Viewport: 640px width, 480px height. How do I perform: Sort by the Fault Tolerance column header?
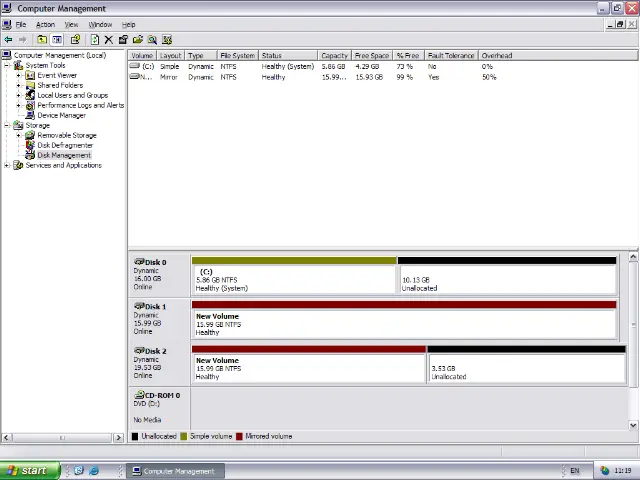point(451,56)
